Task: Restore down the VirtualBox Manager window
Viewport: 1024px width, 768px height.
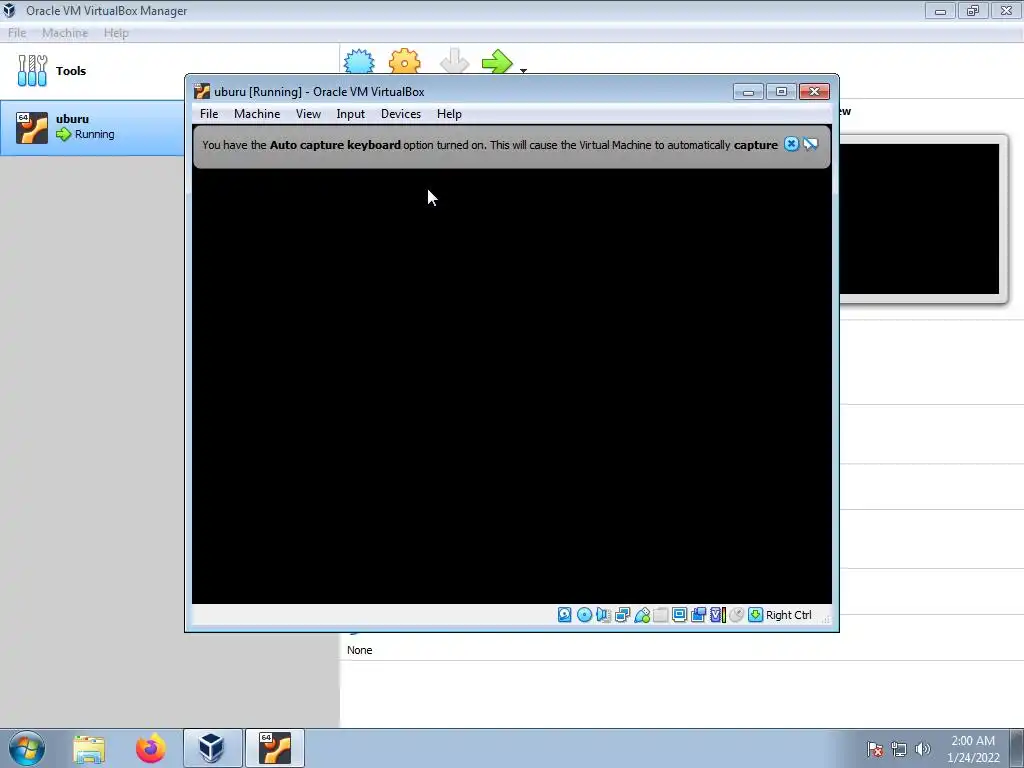Action: pyautogui.click(x=973, y=10)
